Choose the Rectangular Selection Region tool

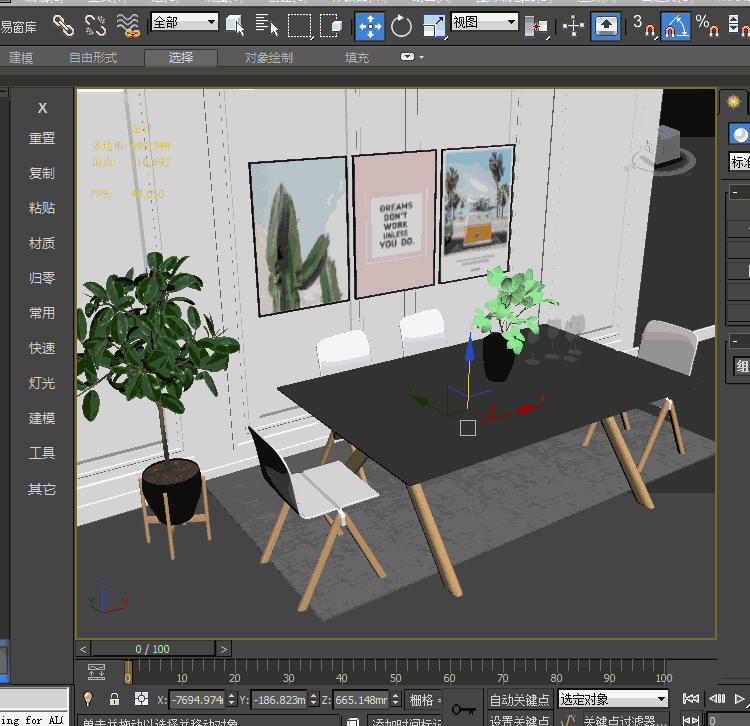pos(299,25)
